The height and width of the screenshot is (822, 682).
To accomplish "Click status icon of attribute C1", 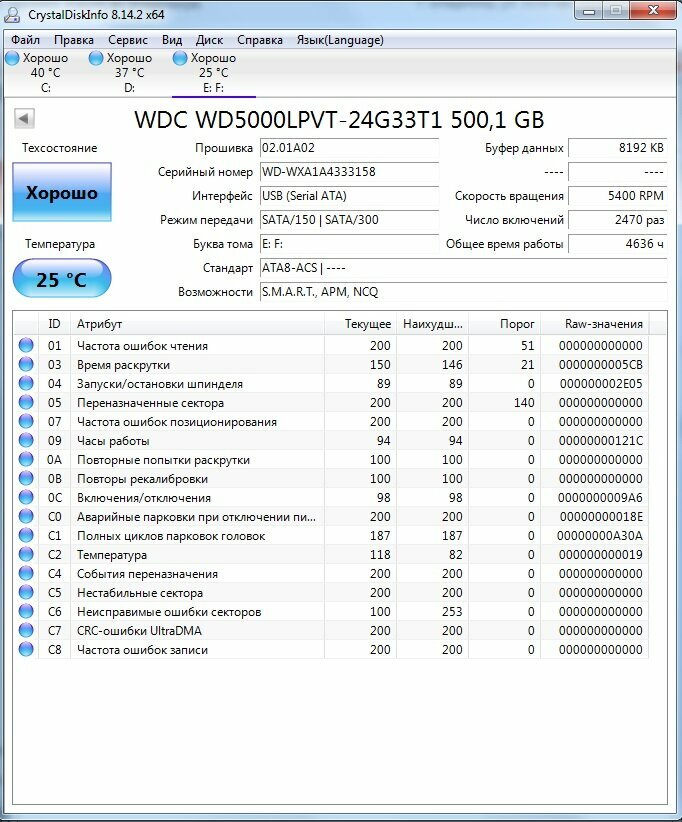I will coord(26,535).
